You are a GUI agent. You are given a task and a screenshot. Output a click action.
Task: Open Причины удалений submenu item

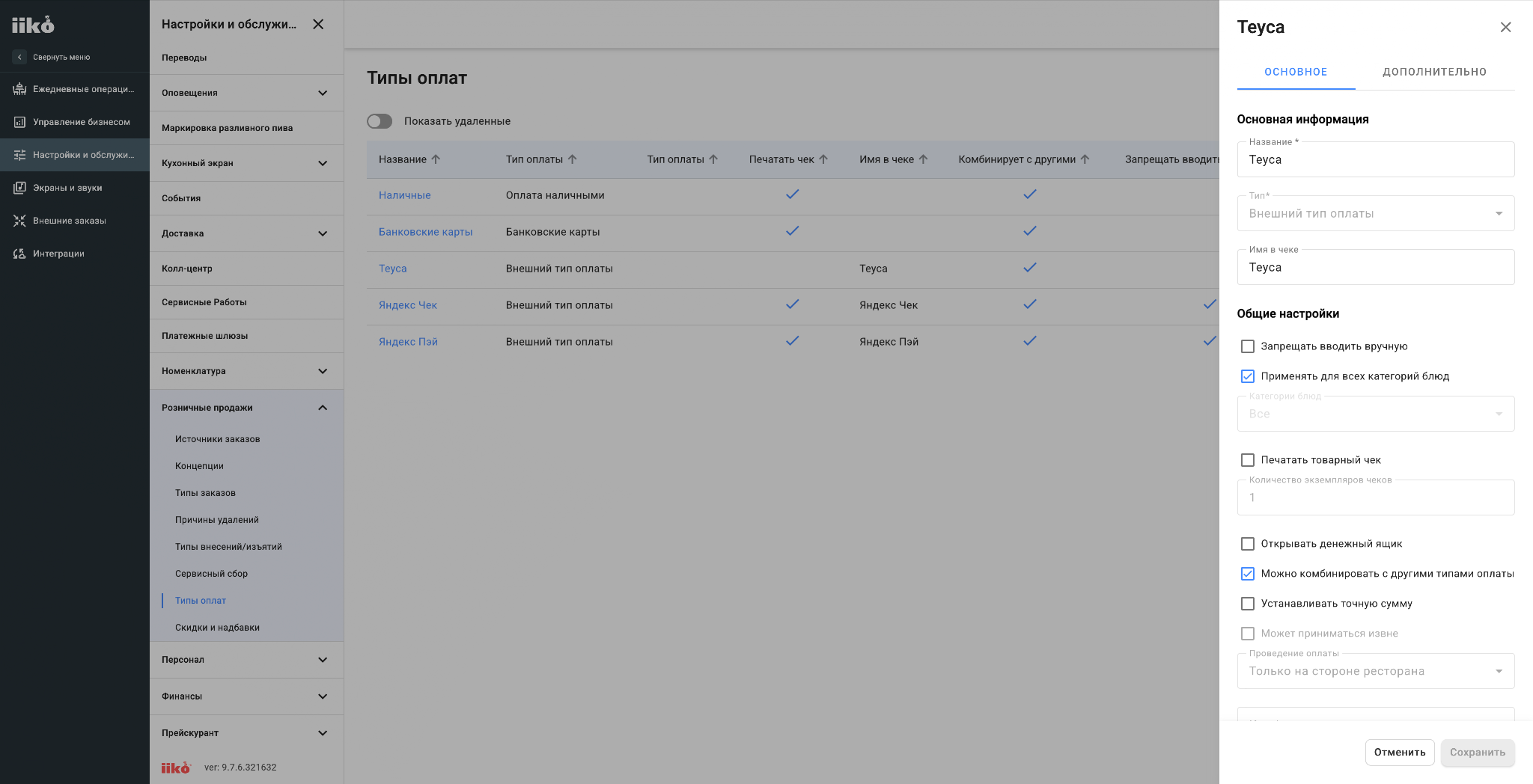(217, 520)
